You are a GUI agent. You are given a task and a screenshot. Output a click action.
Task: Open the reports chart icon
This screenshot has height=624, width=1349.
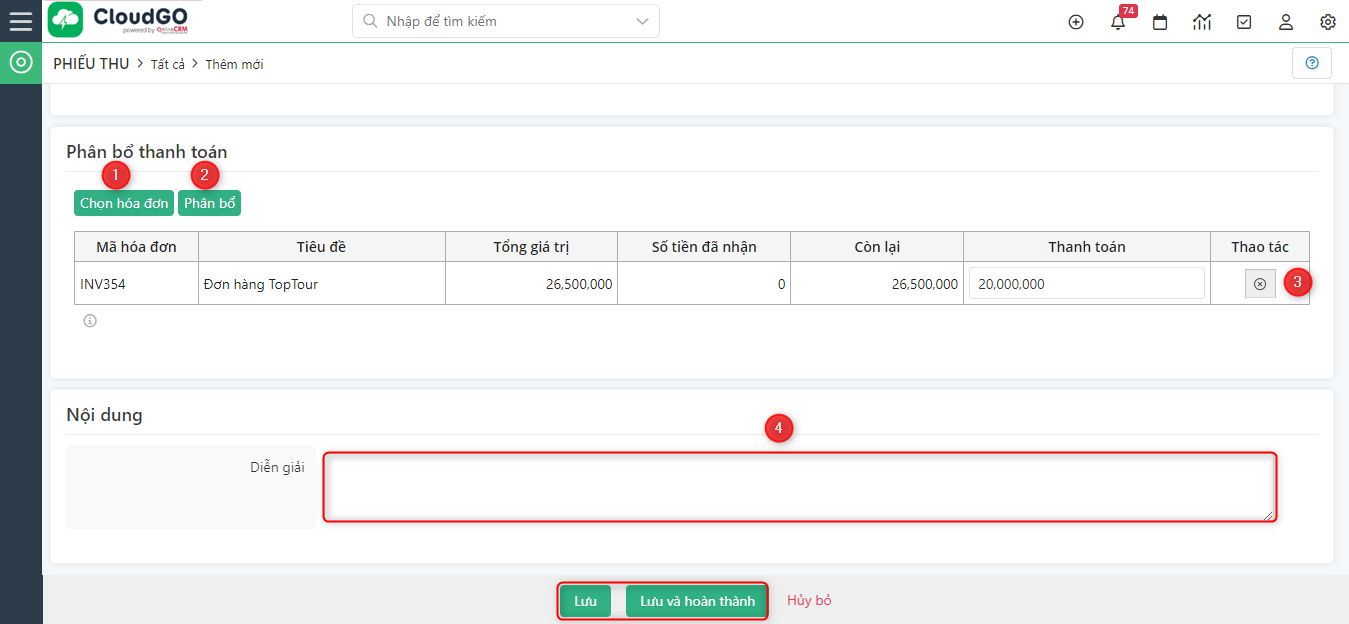pyautogui.click(x=1202, y=22)
